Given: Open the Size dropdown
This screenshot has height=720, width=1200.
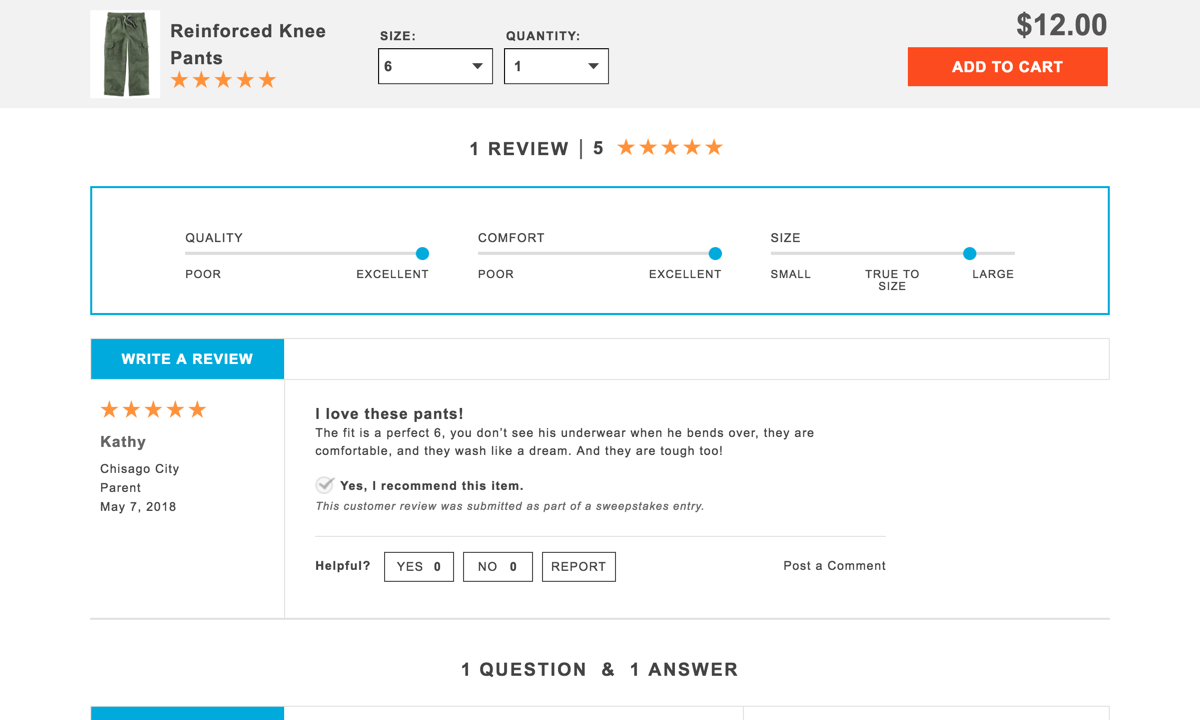Looking at the screenshot, I should coord(435,67).
